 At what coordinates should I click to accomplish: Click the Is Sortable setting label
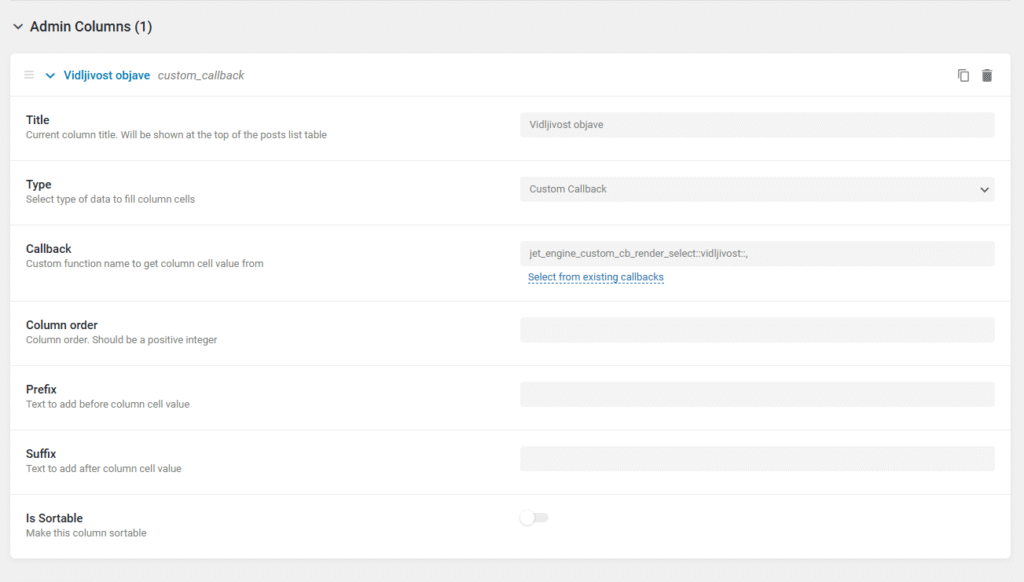pyautogui.click(x=54, y=518)
